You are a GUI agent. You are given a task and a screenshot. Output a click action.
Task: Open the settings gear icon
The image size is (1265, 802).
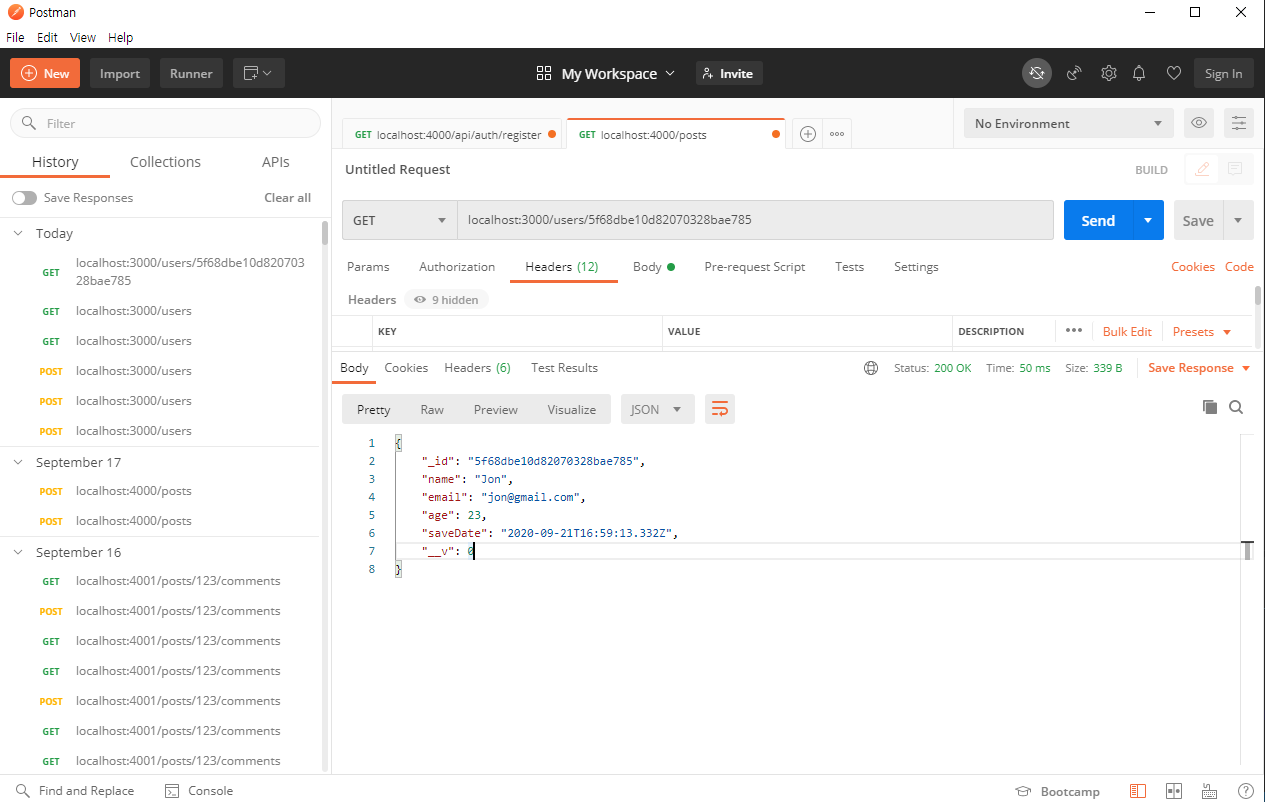[x=1108, y=73]
